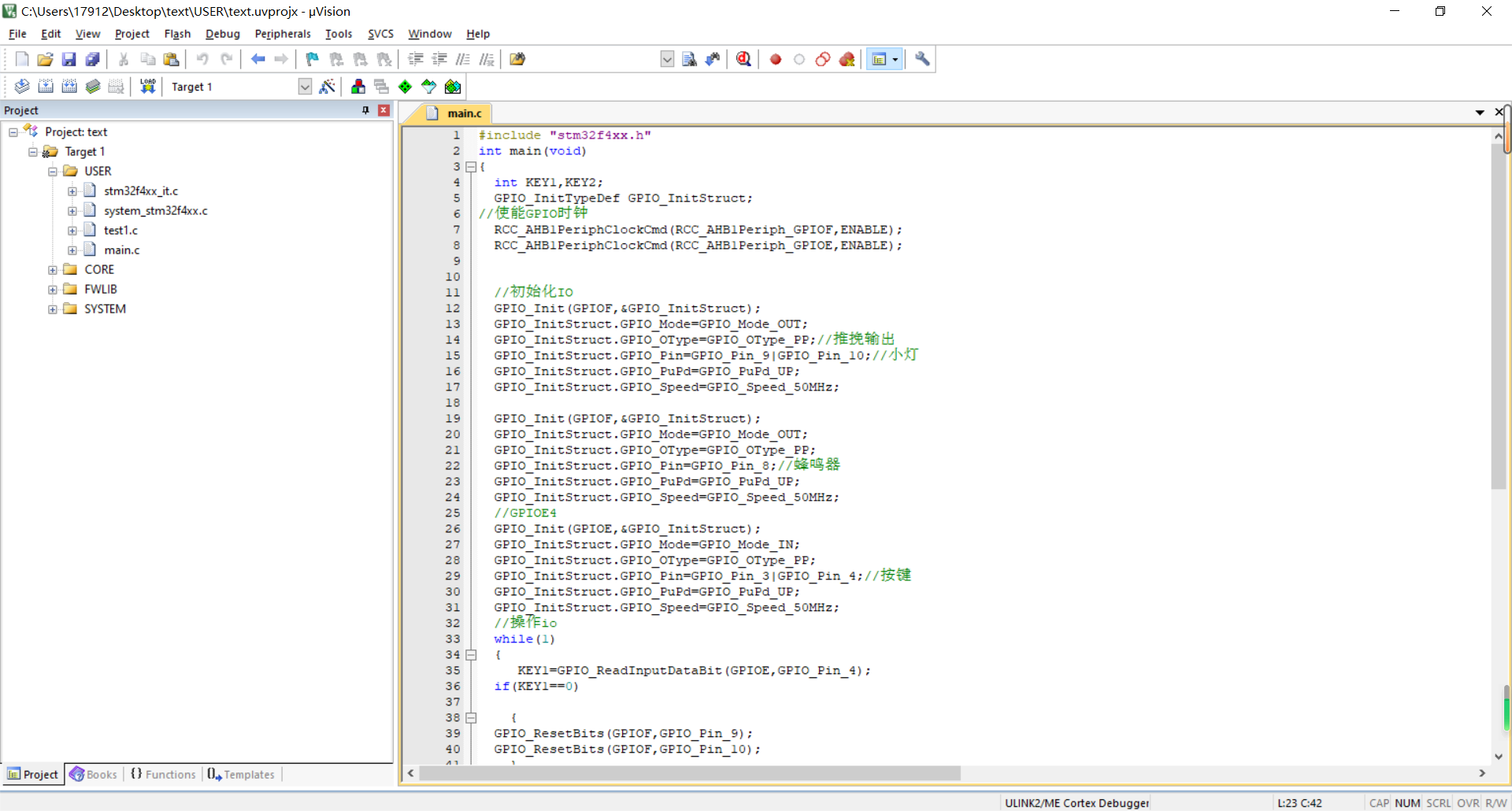Image resolution: width=1512 pixels, height=811 pixels.
Task: Open the window layout dropdown button
Action: click(895, 59)
